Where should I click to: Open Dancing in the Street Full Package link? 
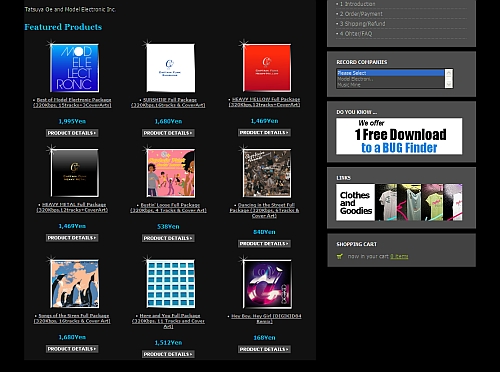click(x=264, y=210)
